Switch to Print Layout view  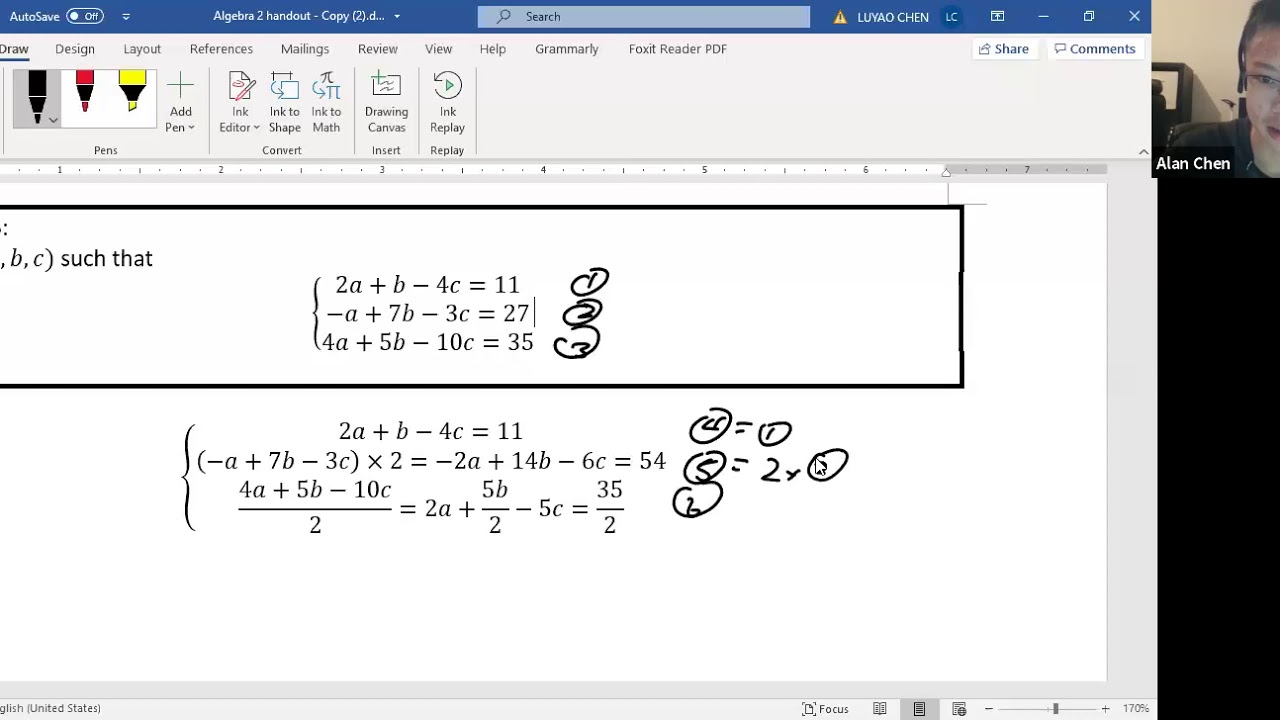(919, 709)
